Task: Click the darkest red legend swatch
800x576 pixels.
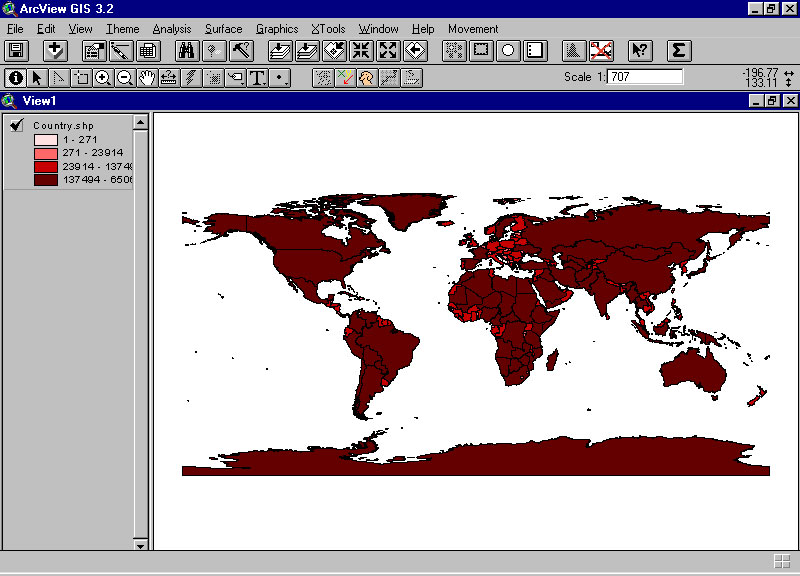Action: point(47,180)
